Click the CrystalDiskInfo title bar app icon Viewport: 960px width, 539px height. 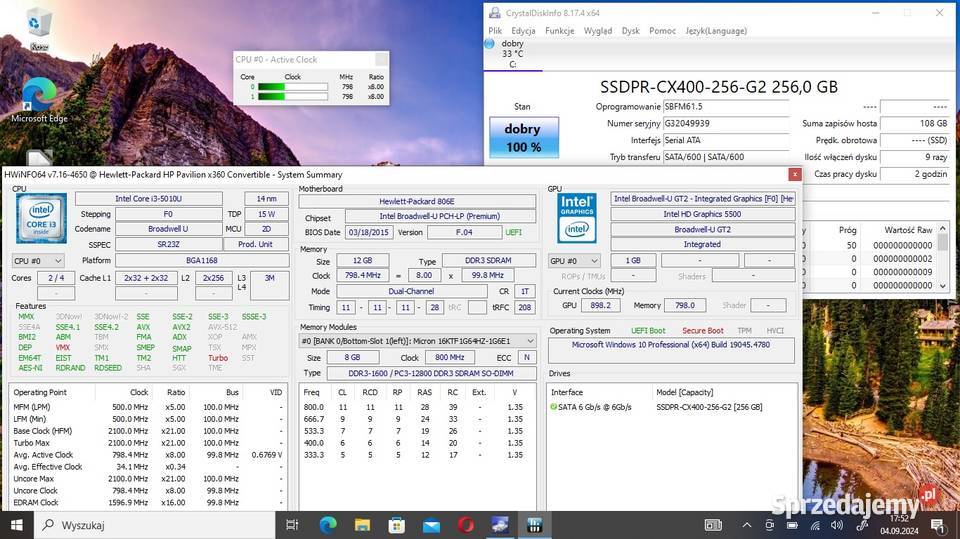pos(494,12)
